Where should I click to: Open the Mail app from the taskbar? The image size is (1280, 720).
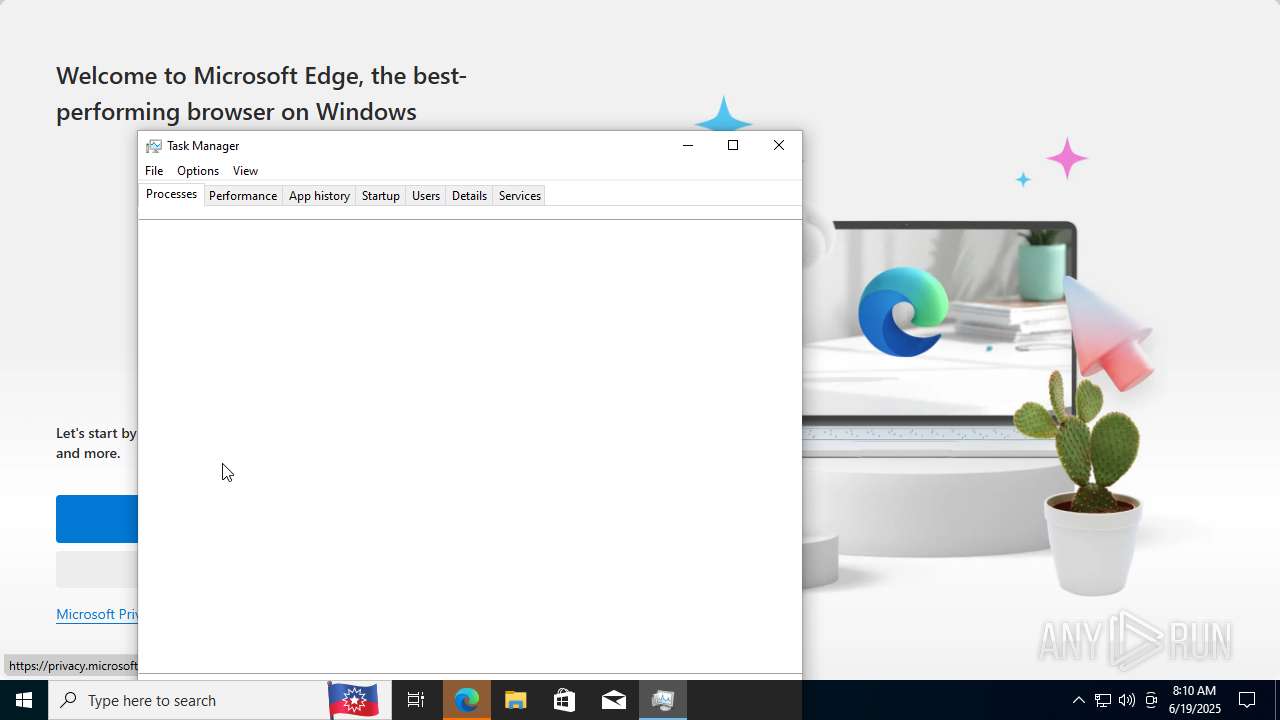click(x=613, y=700)
